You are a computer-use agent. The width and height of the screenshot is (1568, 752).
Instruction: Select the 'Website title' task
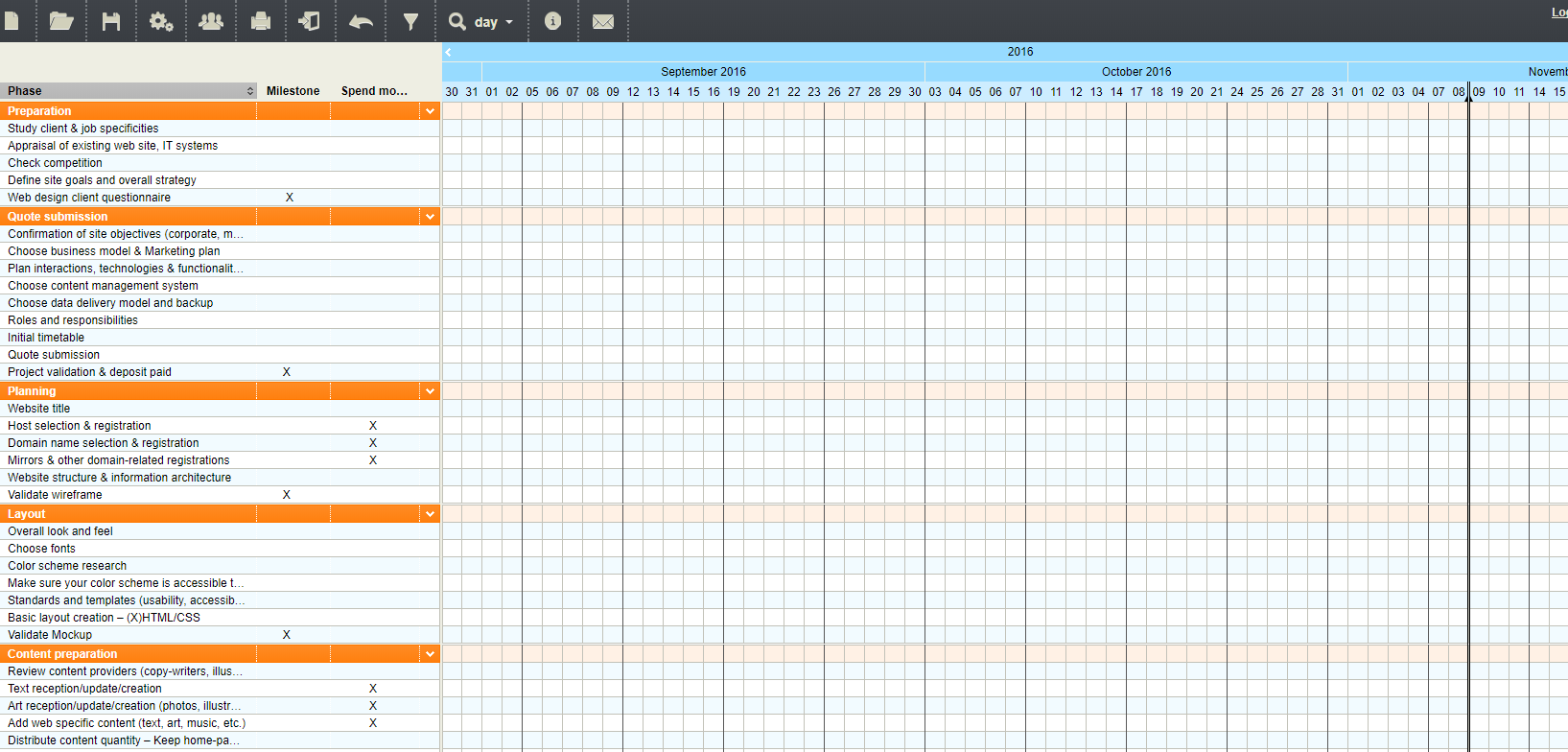pyautogui.click(x=39, y=409)
